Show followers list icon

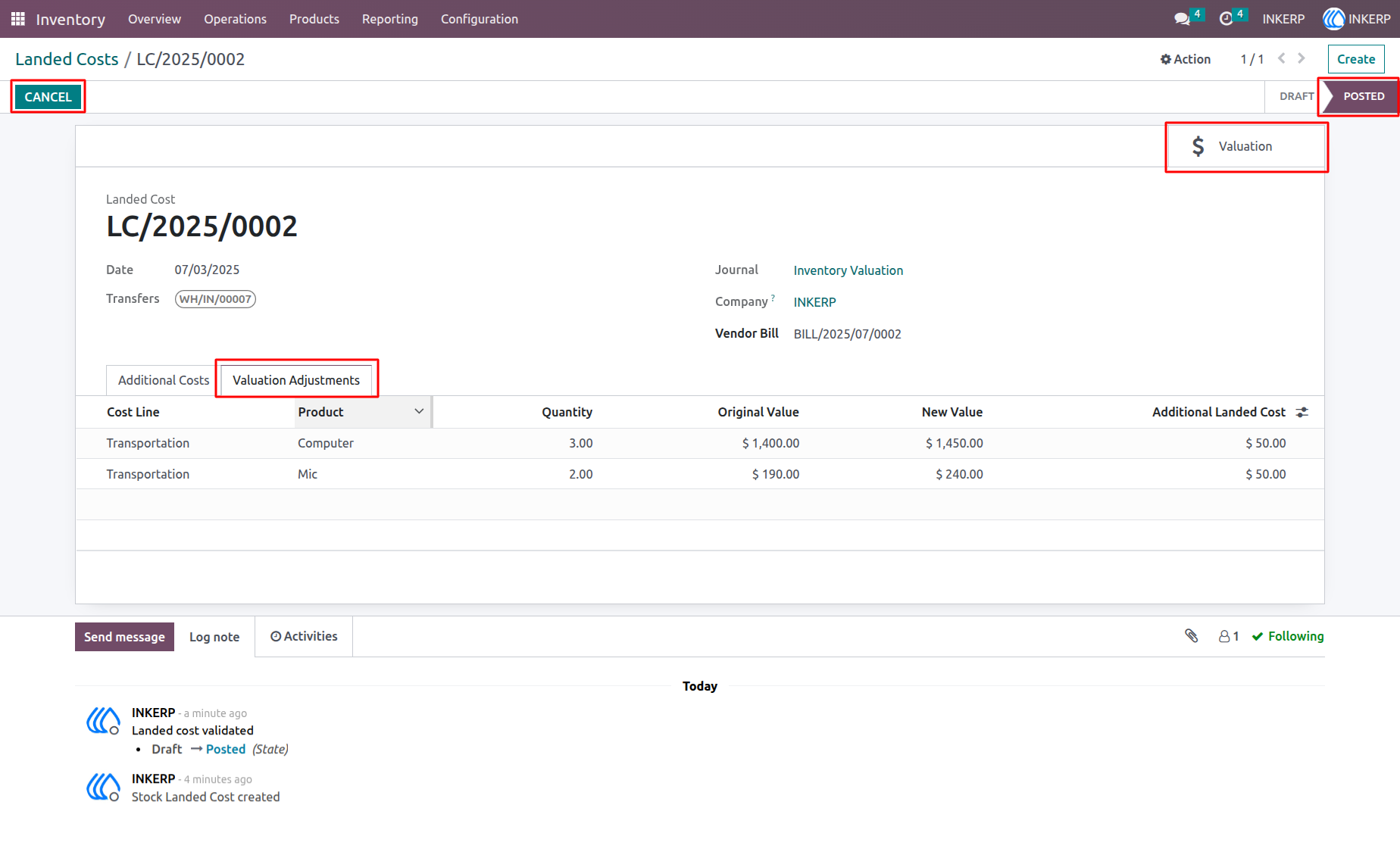click(x=1229, y=636)
